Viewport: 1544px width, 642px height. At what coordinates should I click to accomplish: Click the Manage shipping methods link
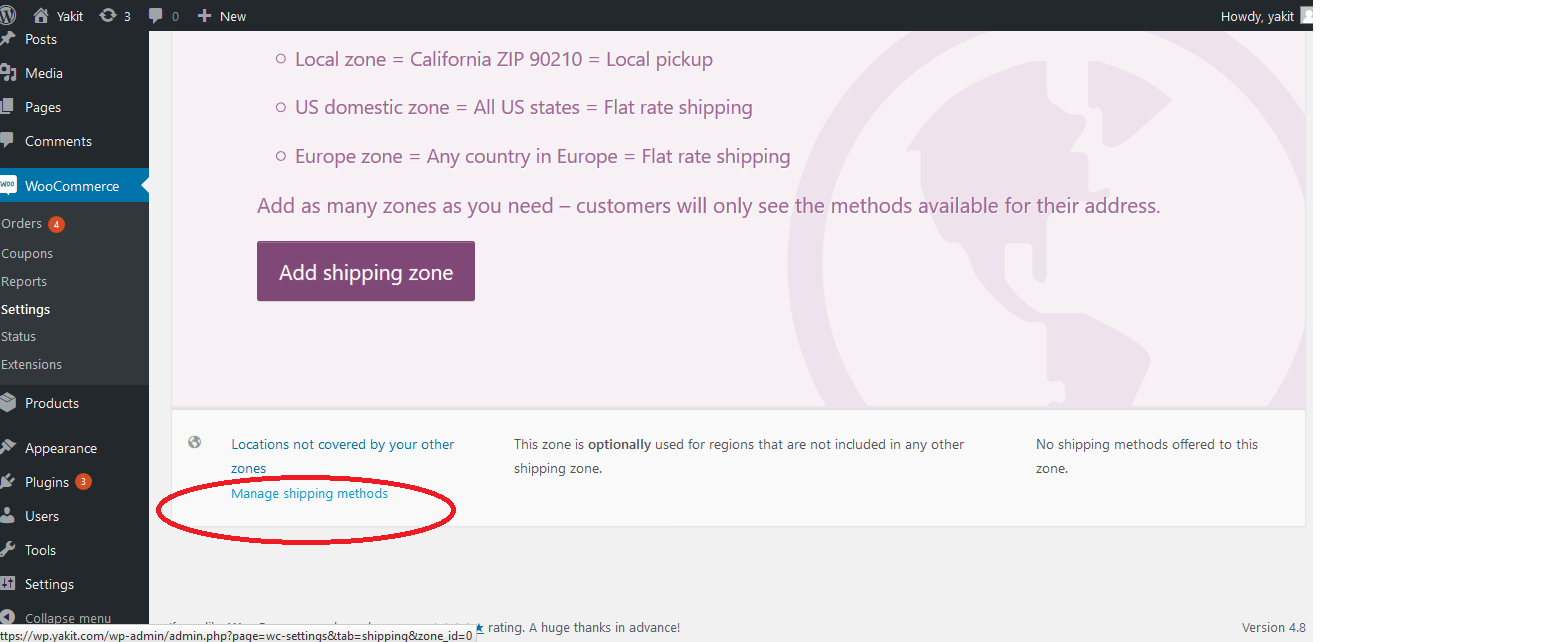(x=309, y=493)
